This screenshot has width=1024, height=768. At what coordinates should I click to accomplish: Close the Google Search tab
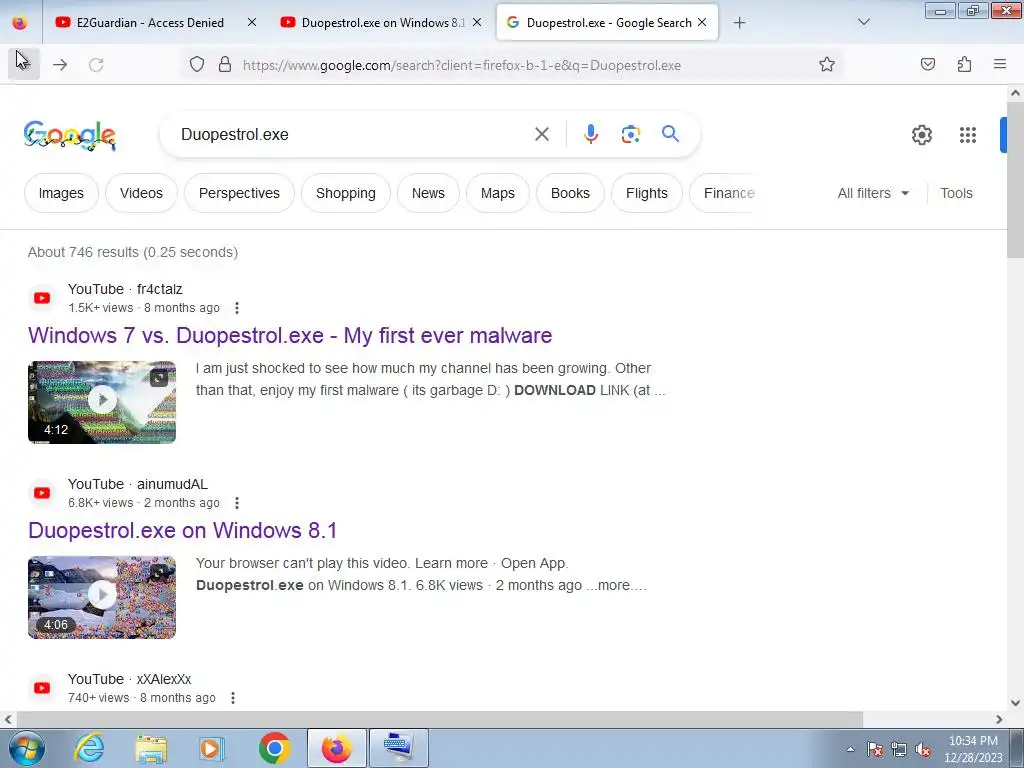(x=702, y=22)
